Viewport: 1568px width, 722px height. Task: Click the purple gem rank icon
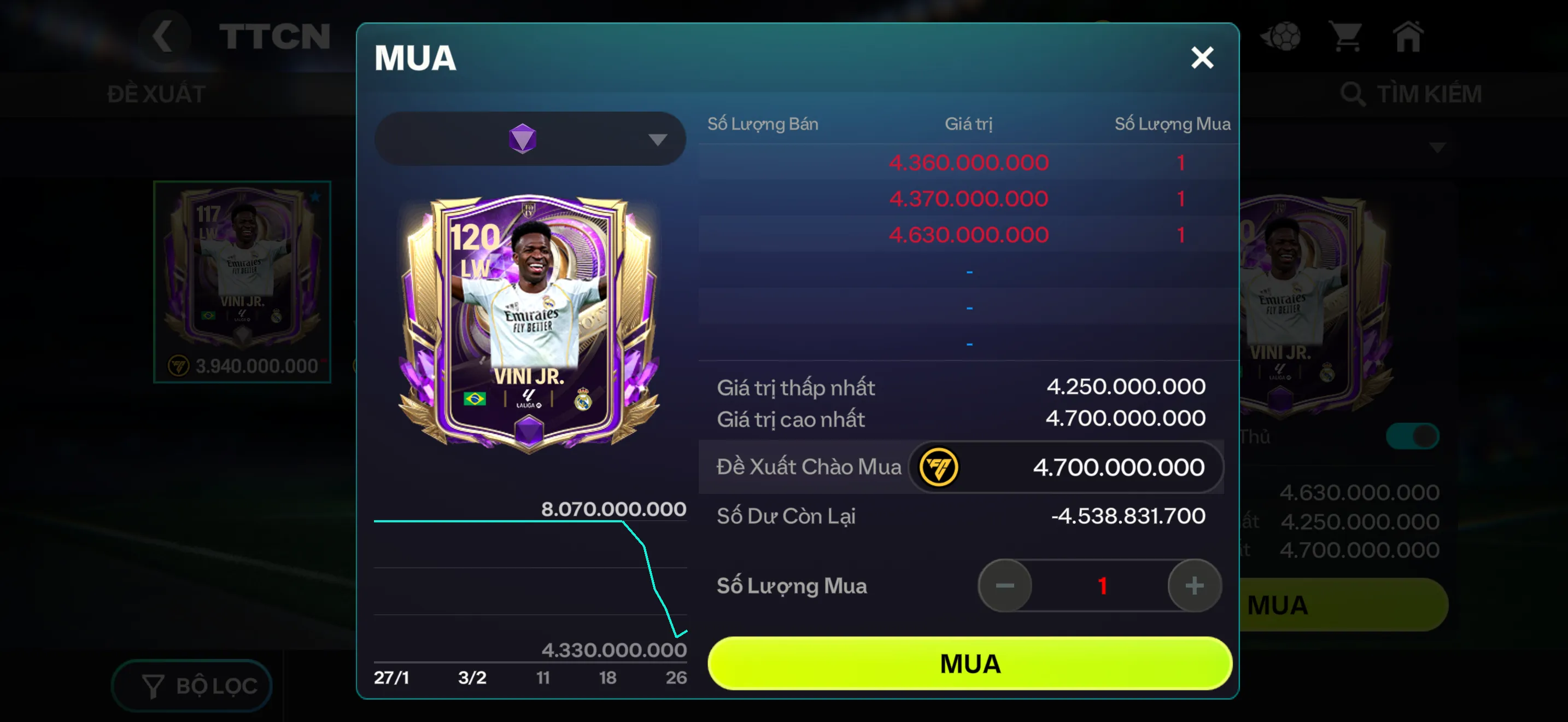(x=522, y=139)
